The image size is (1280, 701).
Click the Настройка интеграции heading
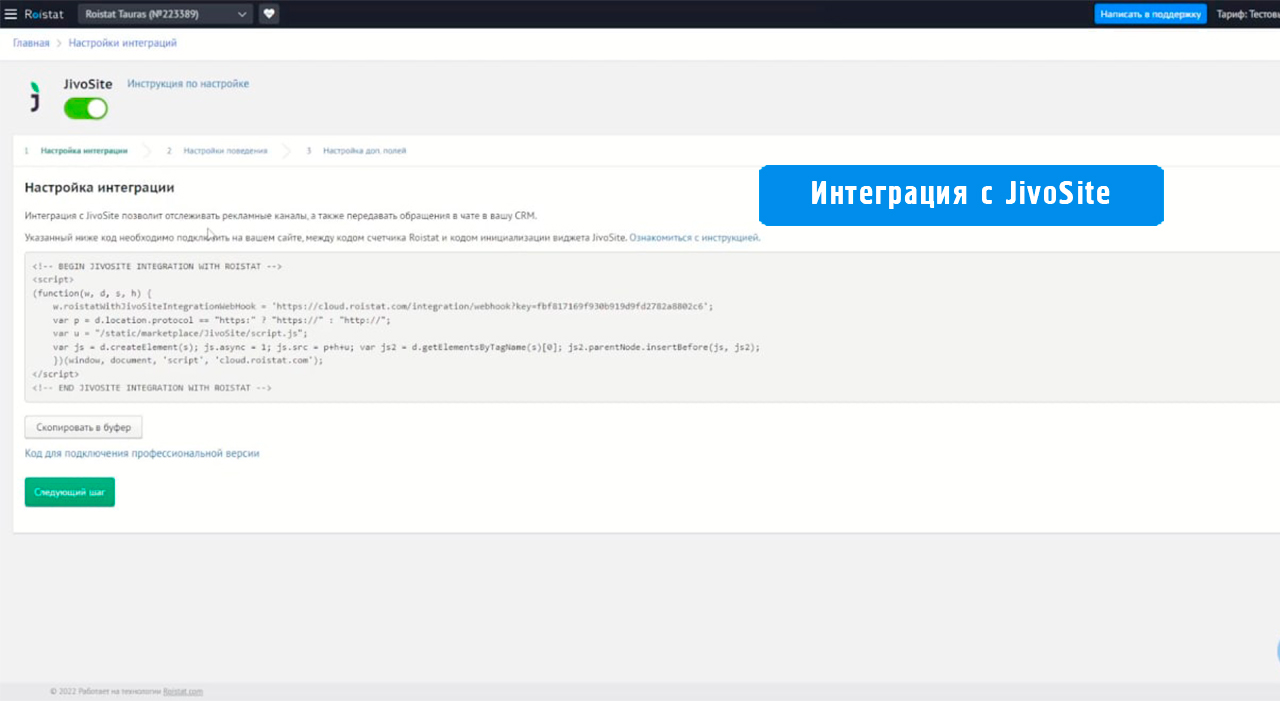point(100,187)
